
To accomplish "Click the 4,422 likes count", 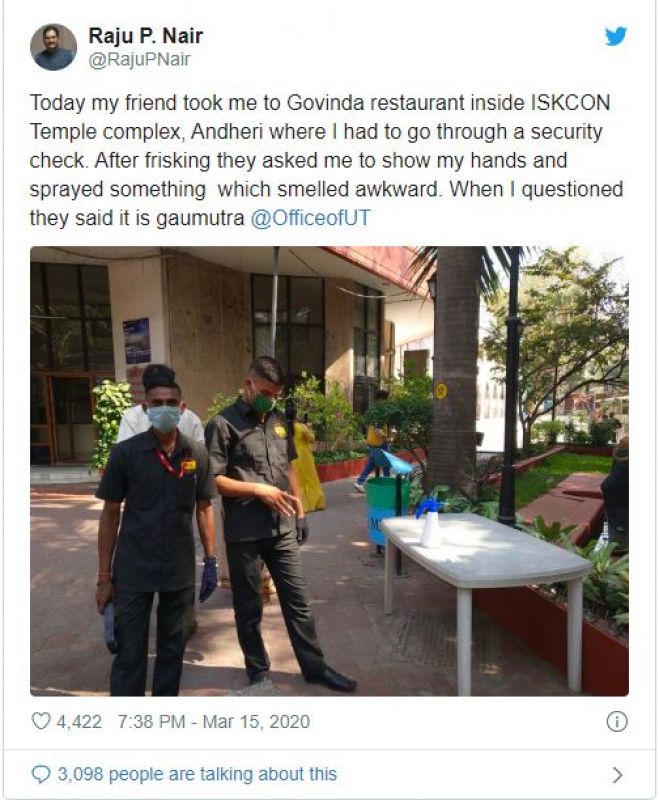I will point(79,722).
